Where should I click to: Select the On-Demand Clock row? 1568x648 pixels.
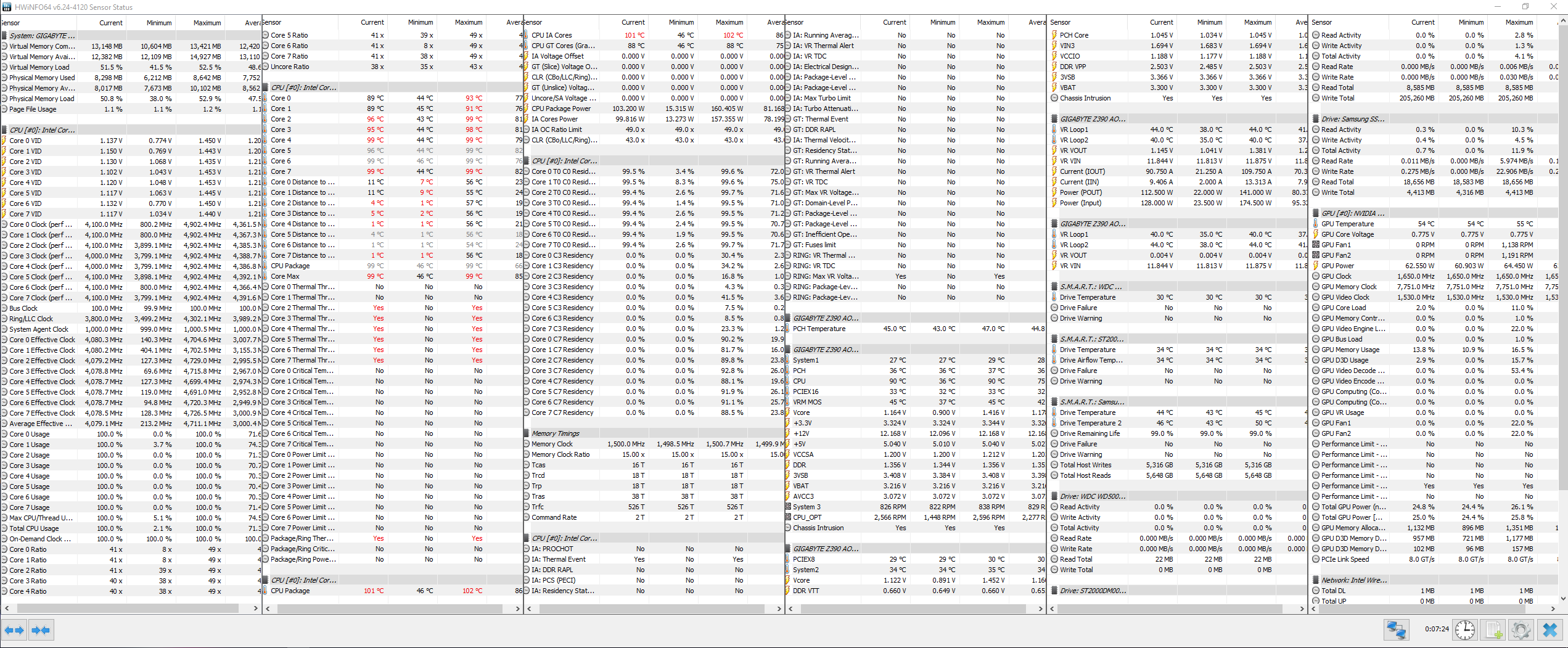click(131, 539)
